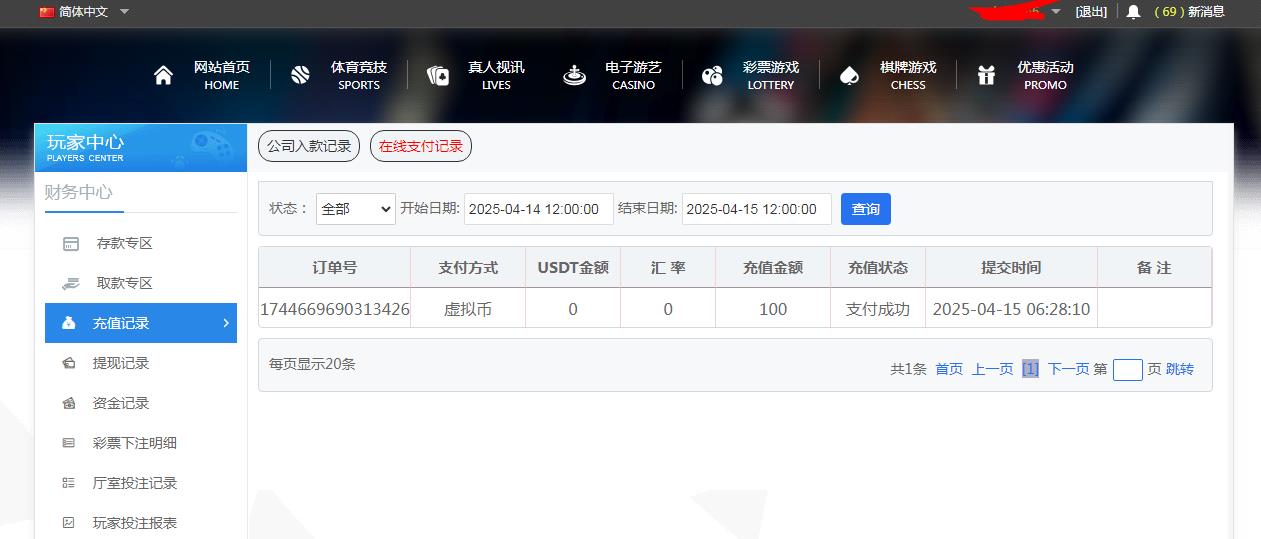The width and height of the screenshot is (1261, 539).
Task: Click the 充值金额 value 100
Action: [x=773, y=309]
